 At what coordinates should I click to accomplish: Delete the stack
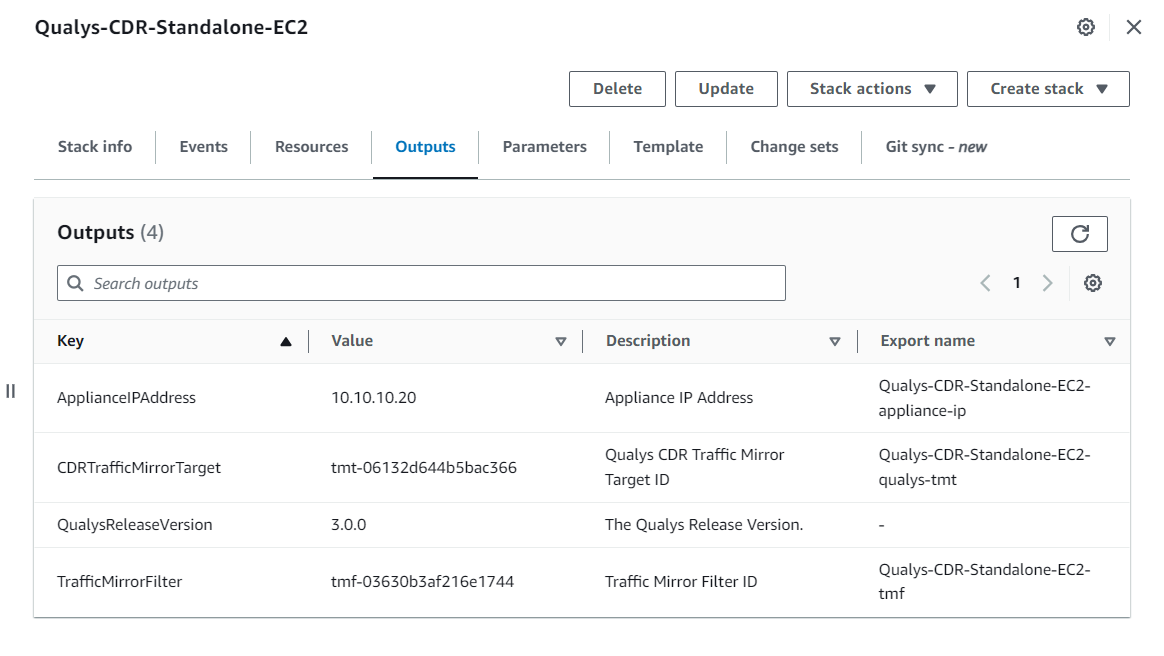pos(617,89)
